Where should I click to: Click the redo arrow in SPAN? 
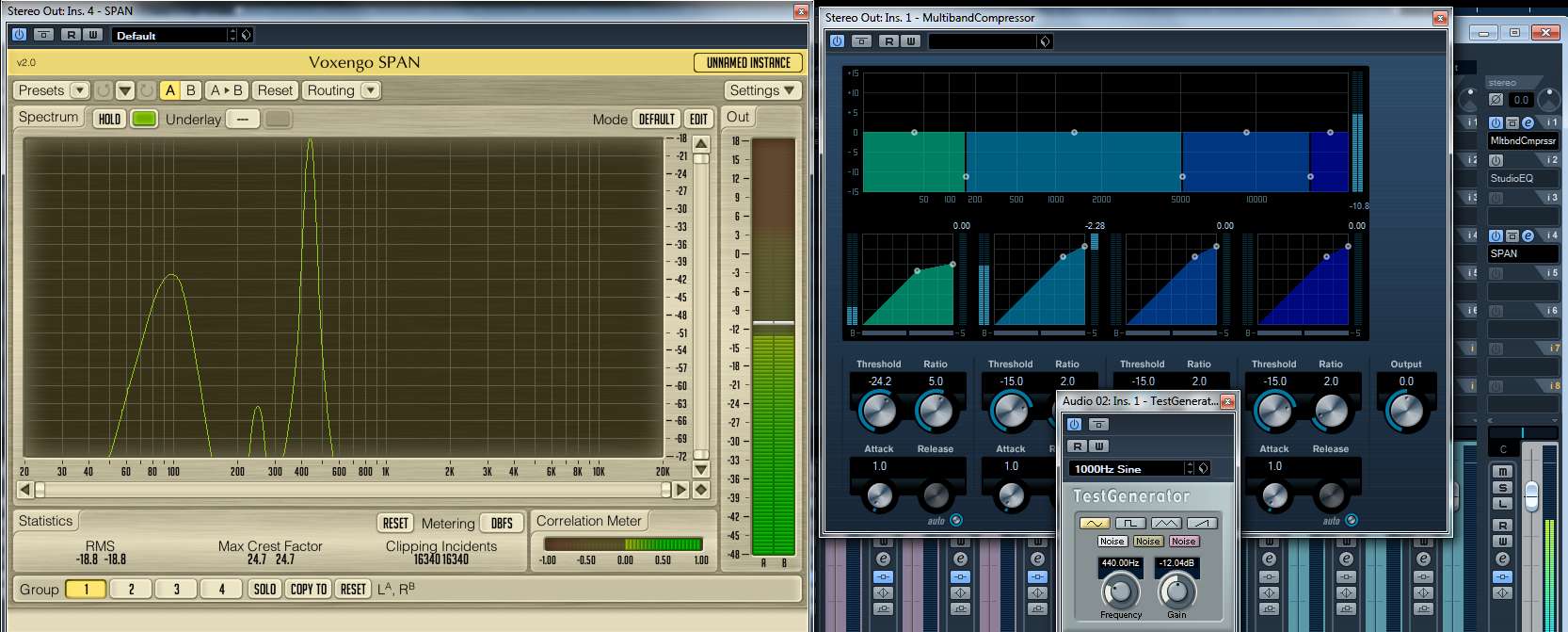(x=147, y=90)
